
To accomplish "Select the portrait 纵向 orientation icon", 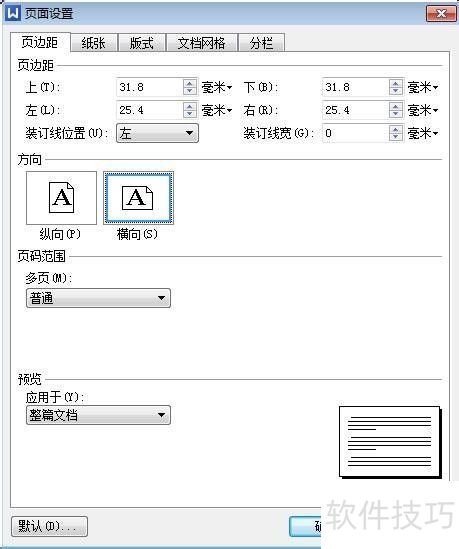I will [61, 198].
